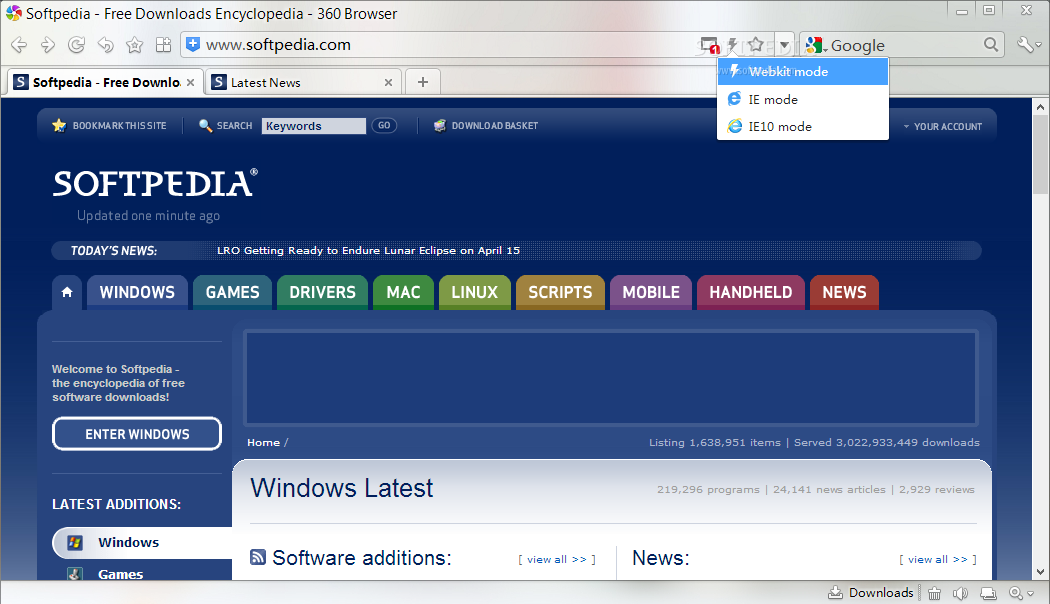Click the blue shield site security icon
The width and height of the screenshot is (1050, 604).
(193, 44)
